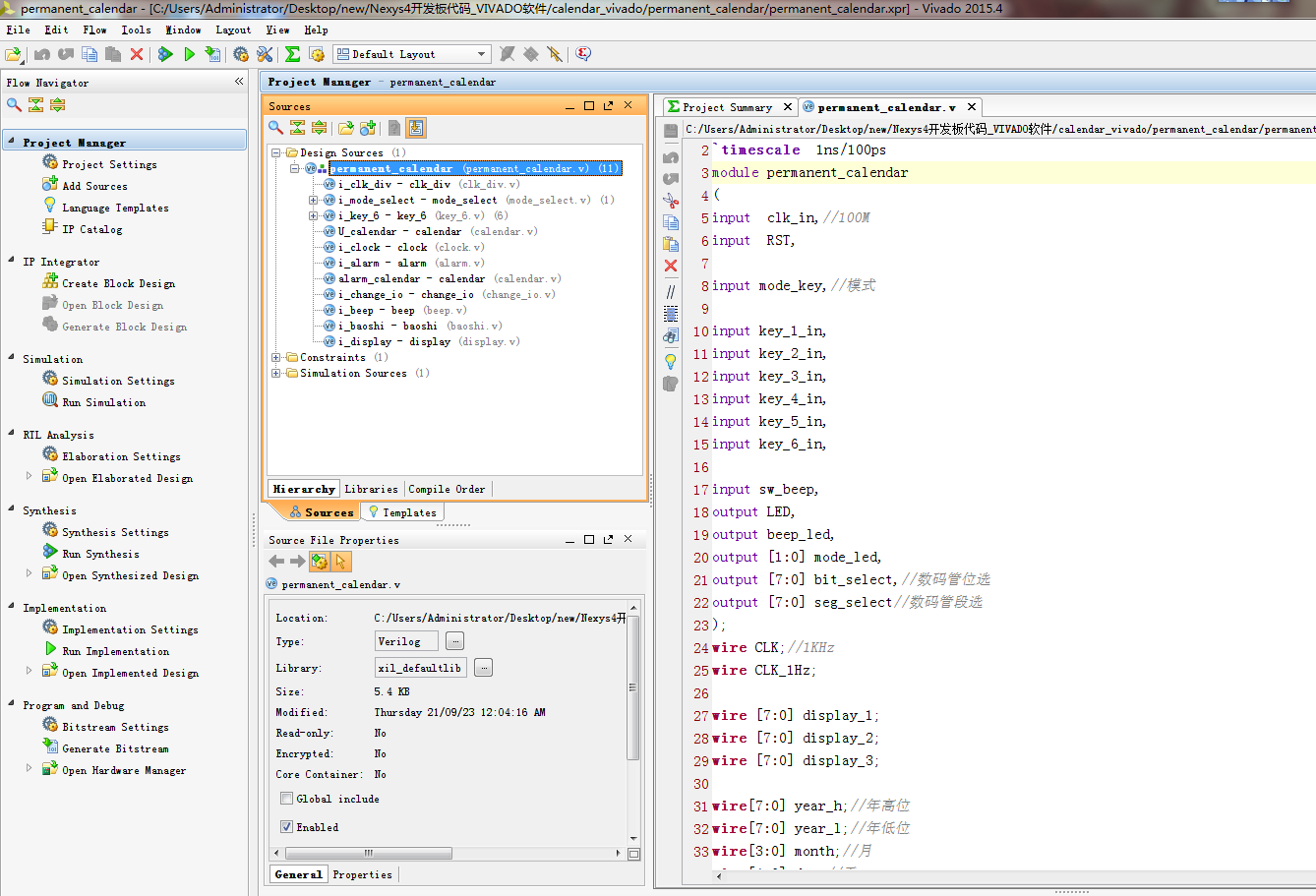Open the Flow menu
1316x896 pixels.
coord(94,30)
